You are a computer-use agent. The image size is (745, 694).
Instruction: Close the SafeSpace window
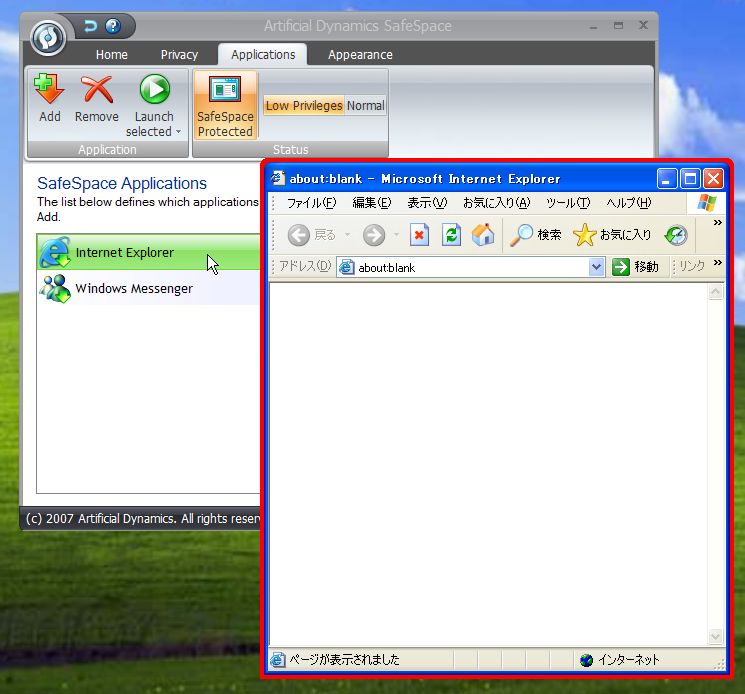pyautogui.click(x=643, y=25)
